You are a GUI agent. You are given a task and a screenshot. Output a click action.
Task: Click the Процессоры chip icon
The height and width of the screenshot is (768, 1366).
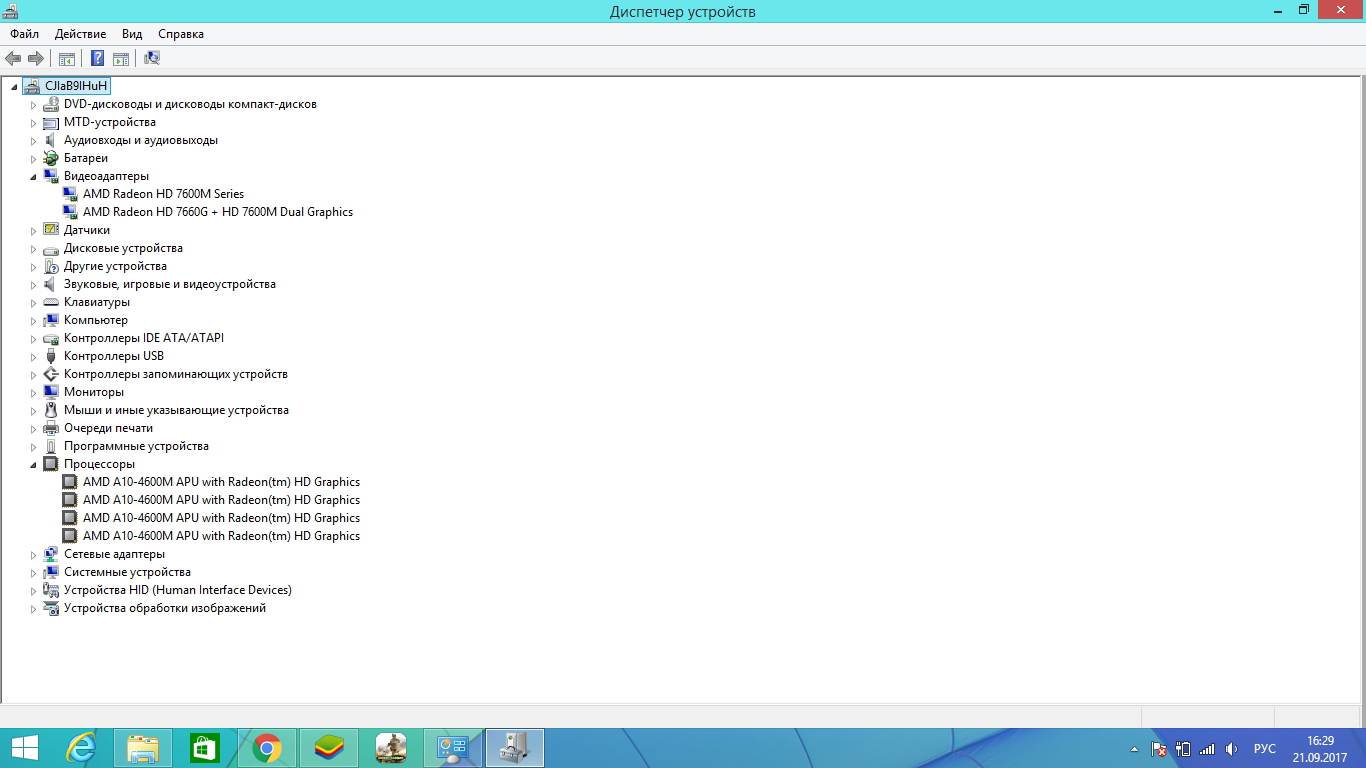point(51,464)
